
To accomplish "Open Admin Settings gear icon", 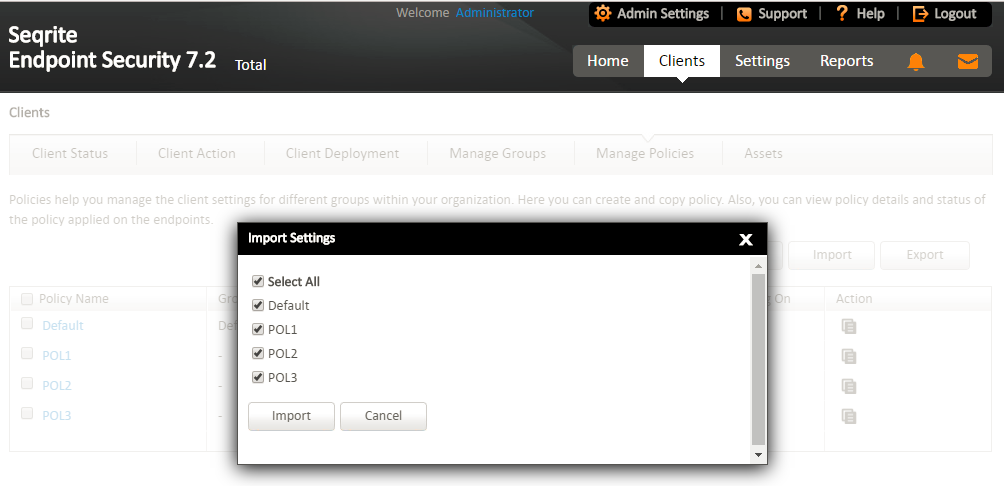I will 603,13.
